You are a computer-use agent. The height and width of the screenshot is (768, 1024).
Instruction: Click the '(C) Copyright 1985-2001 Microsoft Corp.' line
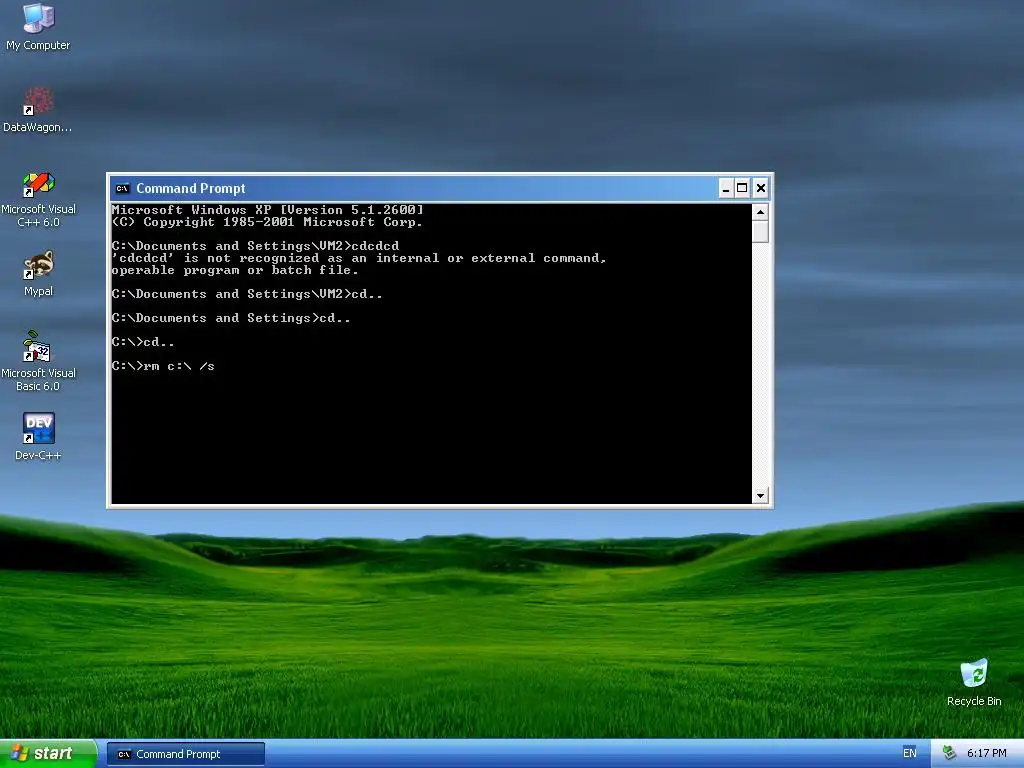tap(267, 222)
